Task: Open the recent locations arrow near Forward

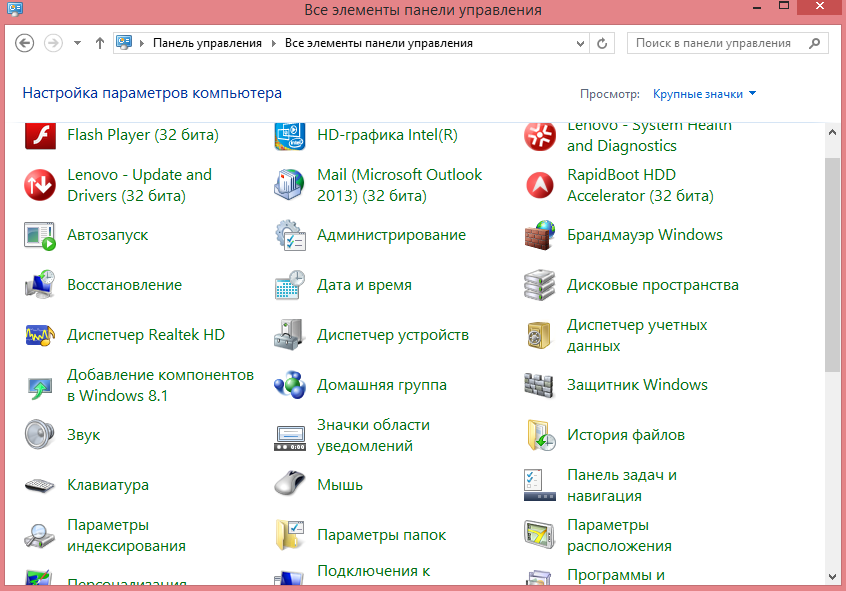Action: 77,43
